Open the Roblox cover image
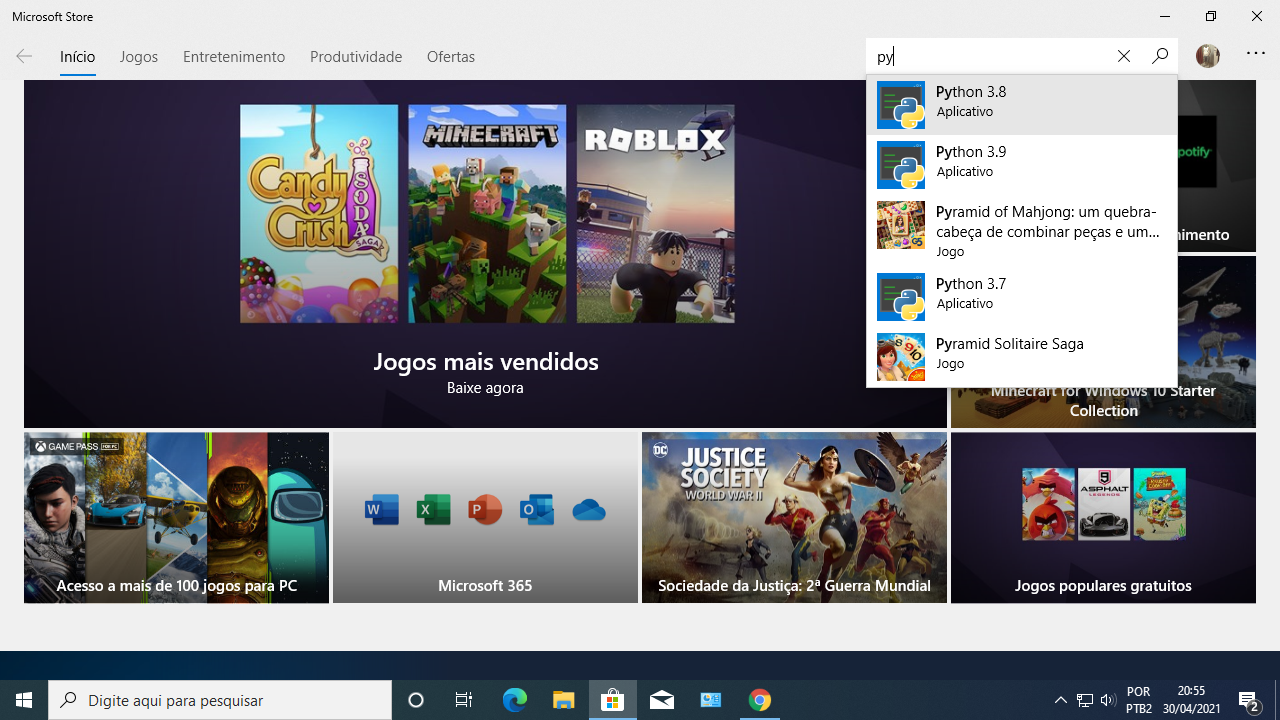The height and width of the screenshot is (720, 1280). click(655, 214)
